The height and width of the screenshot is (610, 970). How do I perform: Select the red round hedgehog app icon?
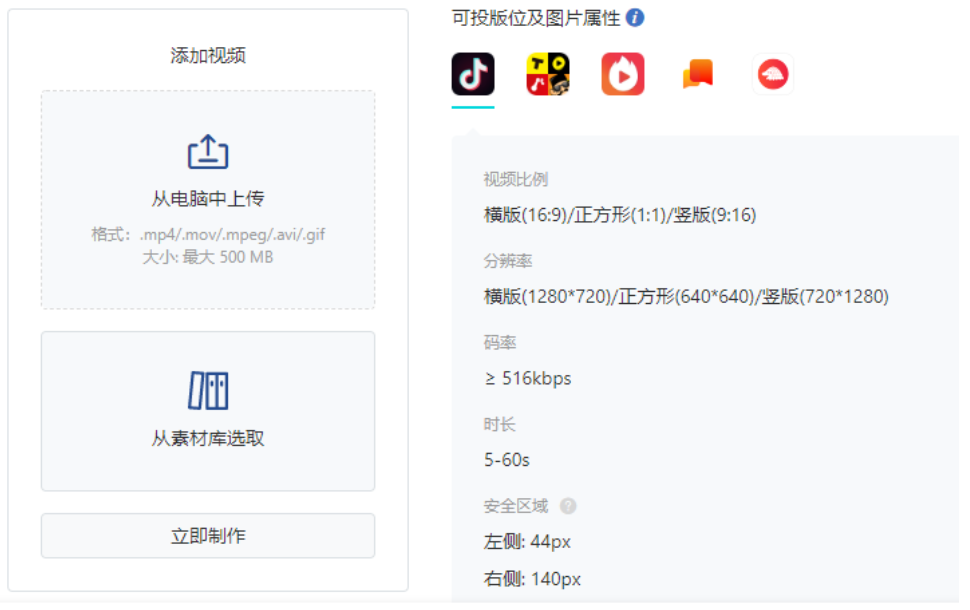773,74
